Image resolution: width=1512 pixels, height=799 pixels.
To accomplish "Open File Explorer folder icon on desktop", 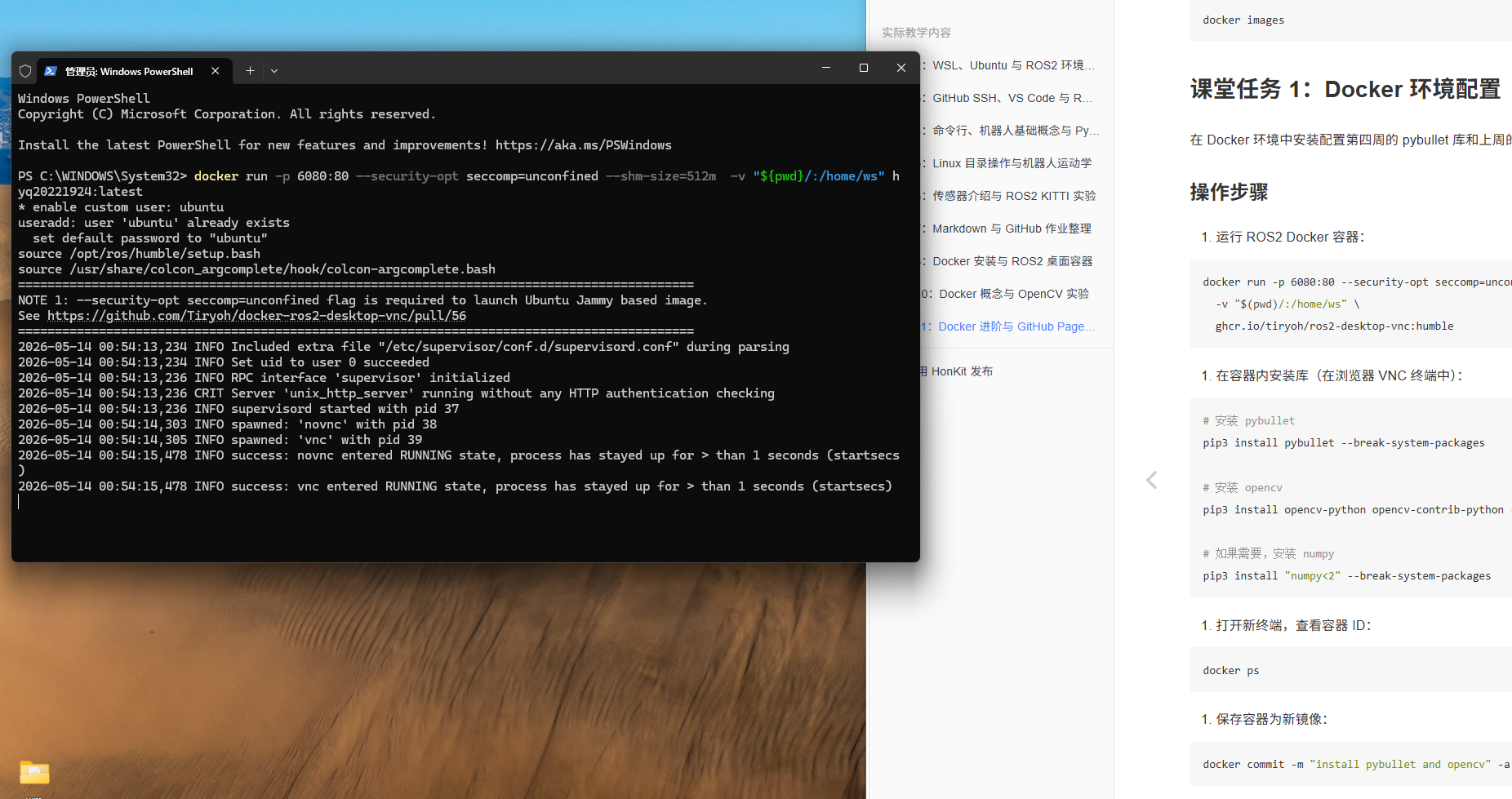I will (x=34, y=772).
